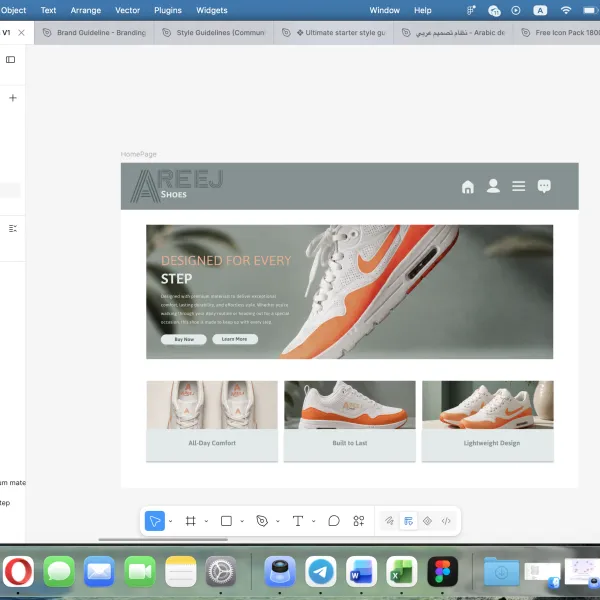Screen dimensions: 600x600
Task: Click the user profile icon in design header
Action: 493,186
